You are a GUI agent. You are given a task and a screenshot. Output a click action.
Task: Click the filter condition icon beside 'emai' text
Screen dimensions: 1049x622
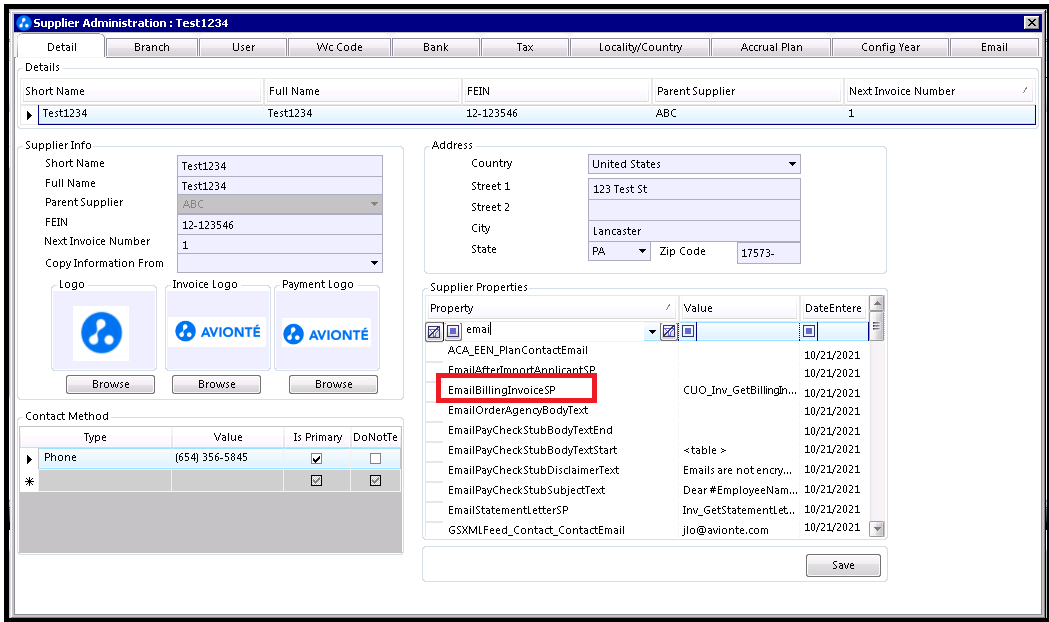pyautogui.click(x=453, y=330)
